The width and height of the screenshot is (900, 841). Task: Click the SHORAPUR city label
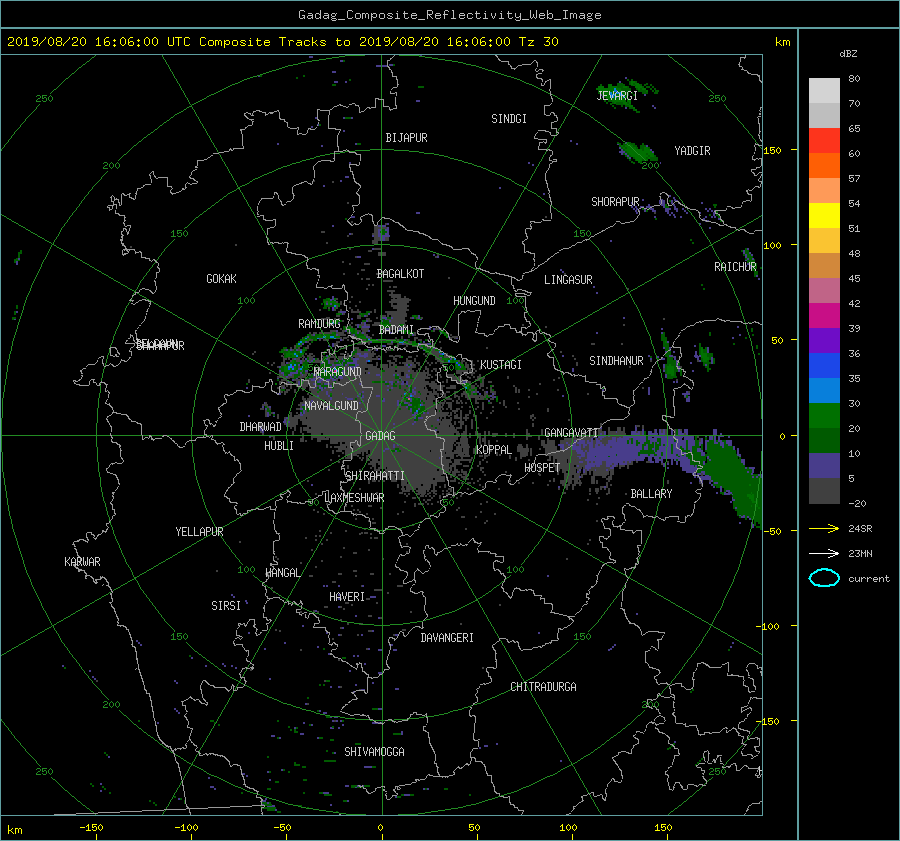[615, 202]
